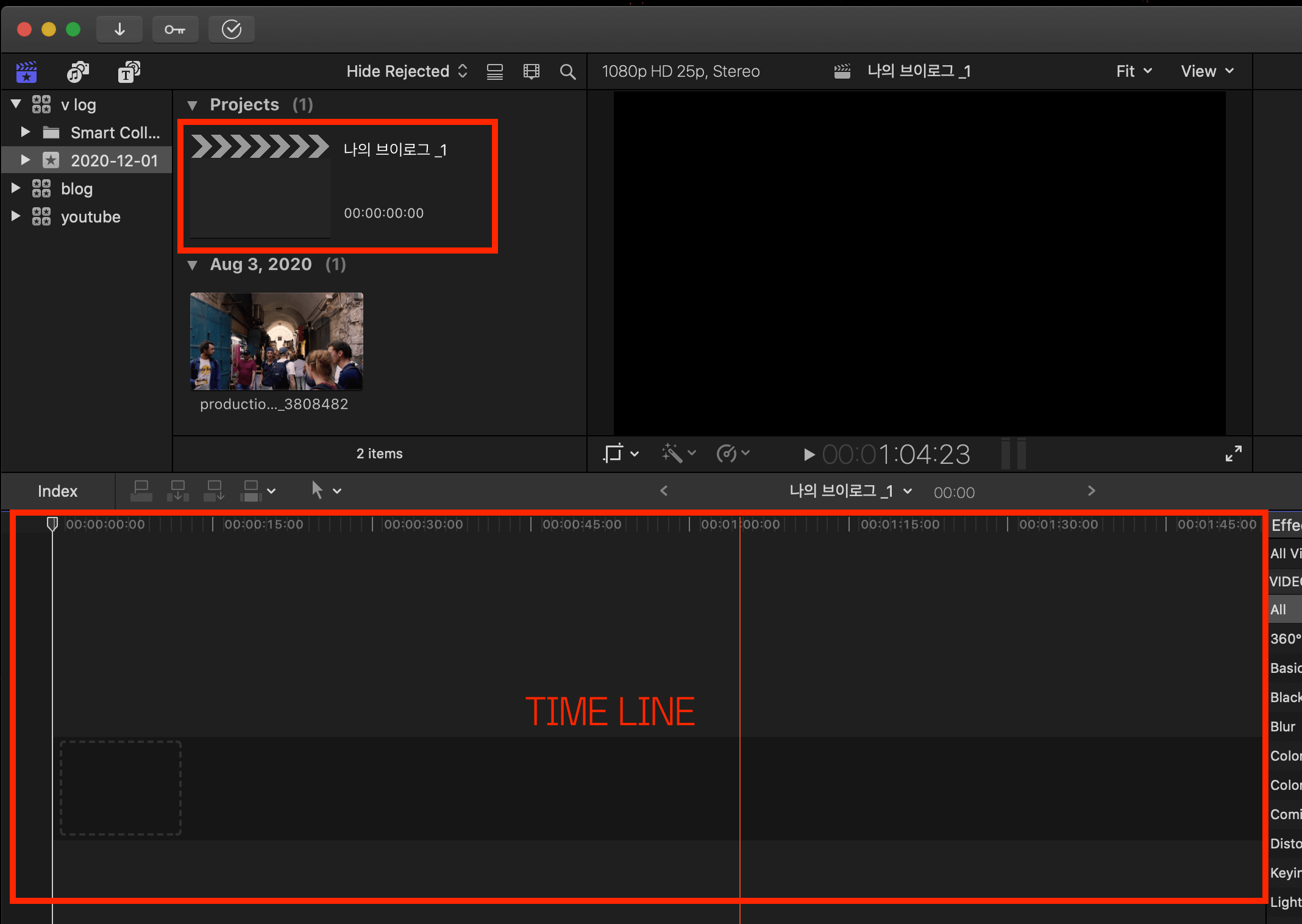
Task: Open the Fit zoom dropdown
Action: tap(1134, 71)
